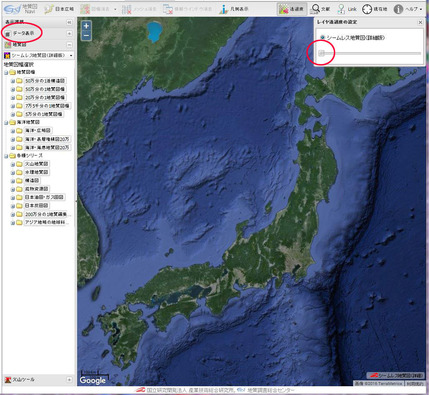Toggle the 透過度 transparency tool

(x=291, y=9)
